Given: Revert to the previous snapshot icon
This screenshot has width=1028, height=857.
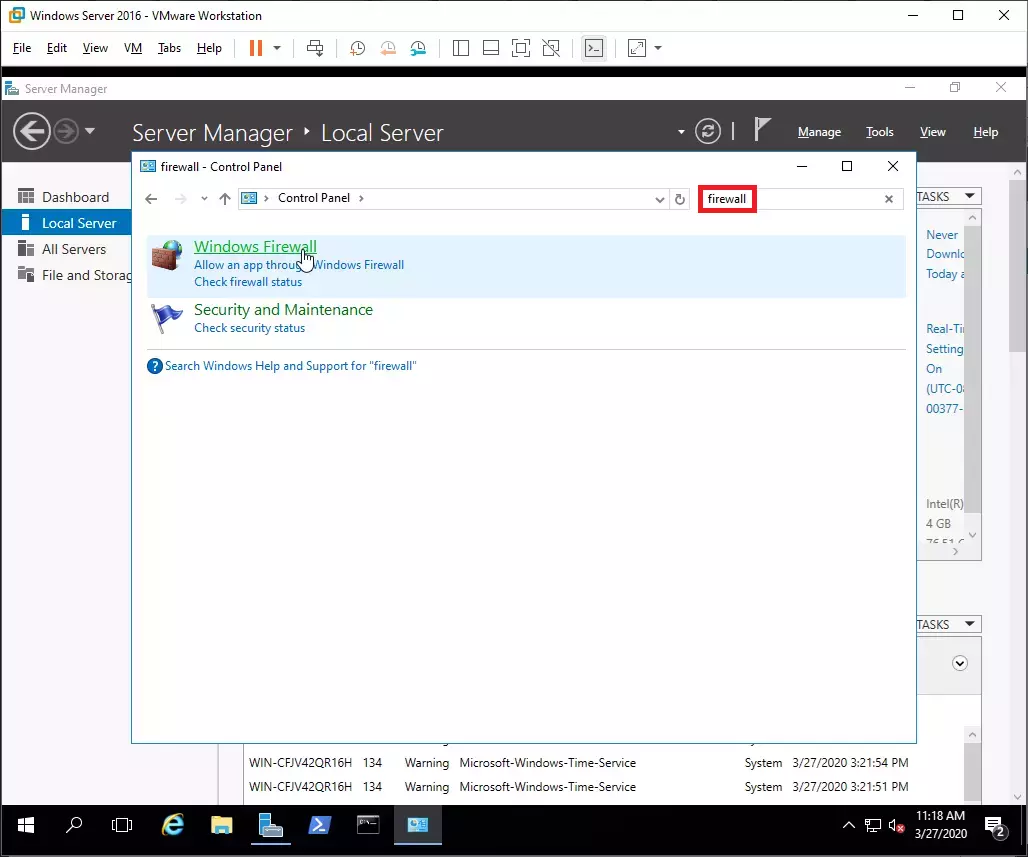Looking at the screenshot, I should click(x=388, y=48).
